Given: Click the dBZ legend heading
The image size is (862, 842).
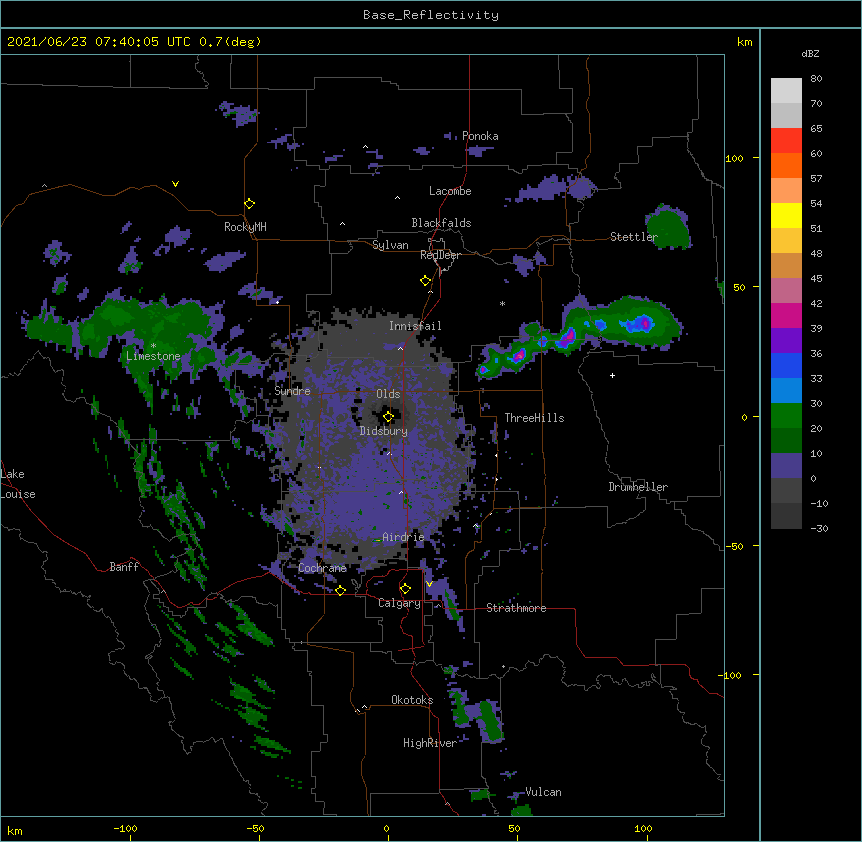Looking at the screenshot, I should coord(810,53).
